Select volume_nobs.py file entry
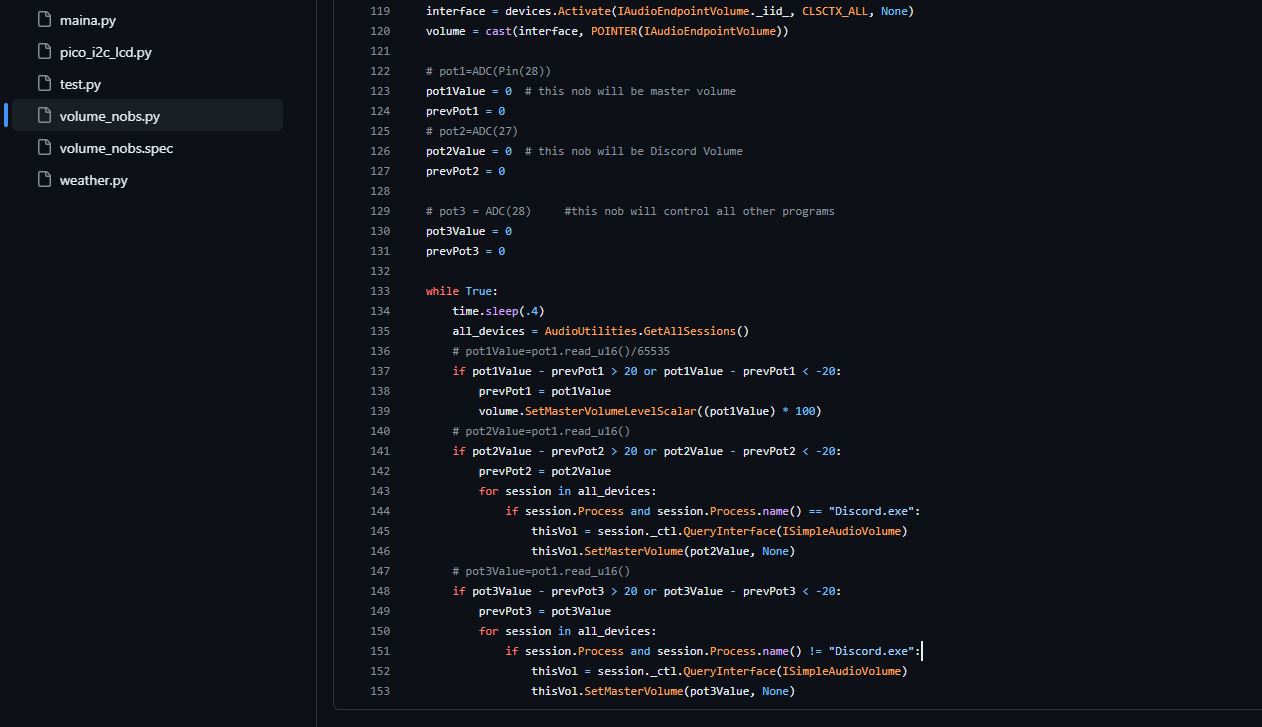The height and width of the screenshot is (727, 1262). [147, 115]
